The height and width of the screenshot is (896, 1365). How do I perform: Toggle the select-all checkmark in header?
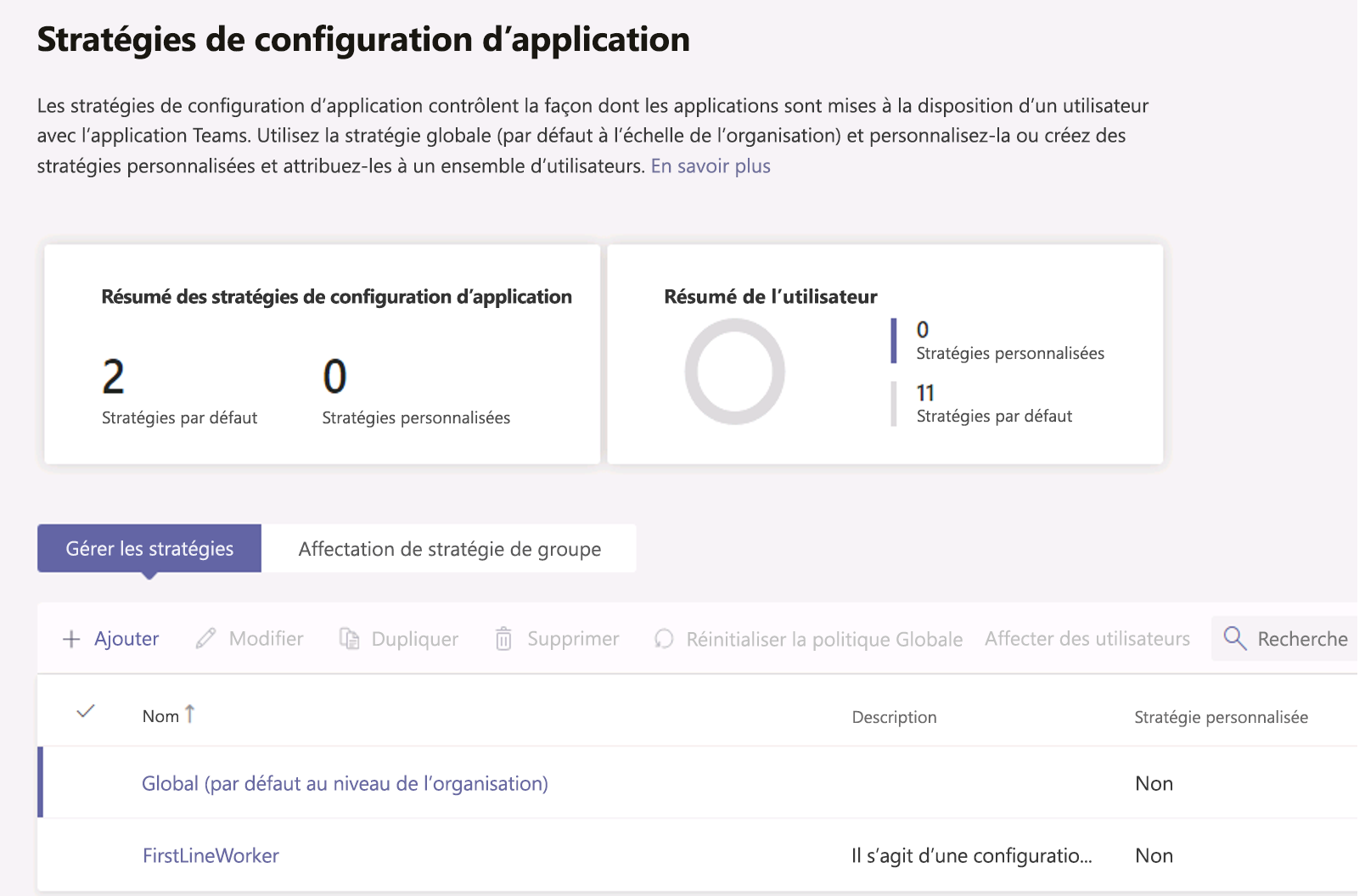coord(86,712)
